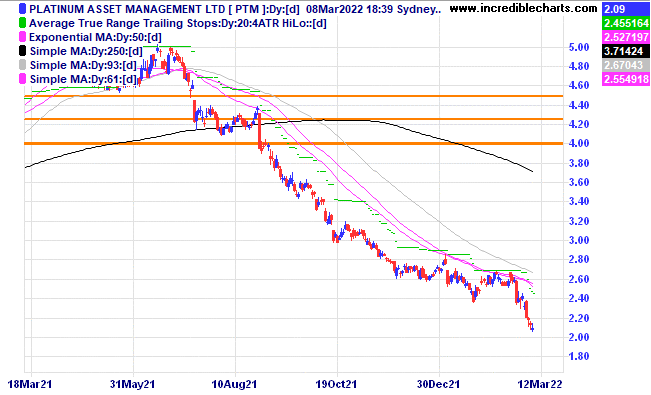Click the magenta 2.554918 value box
This screenshot has width=651, height=395.
(626, 79)
